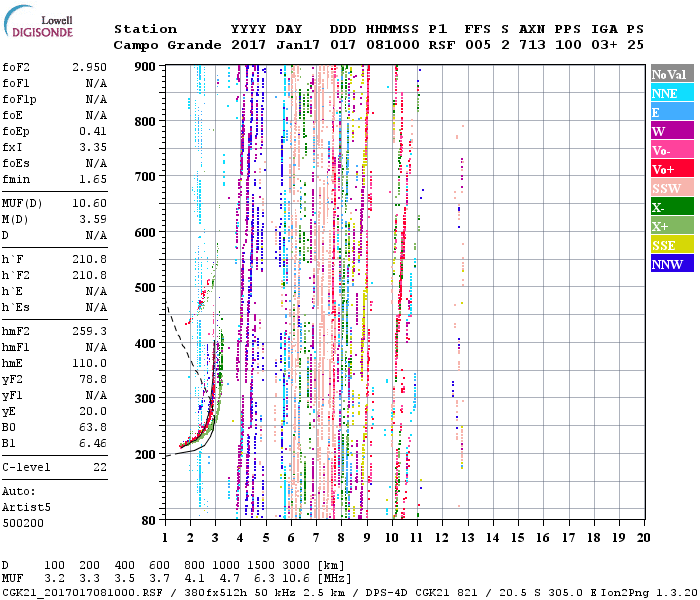Screen dimensions: 700x600
Task: Click the Artist5 auto-scaling label
Action: tap(24, 507)
